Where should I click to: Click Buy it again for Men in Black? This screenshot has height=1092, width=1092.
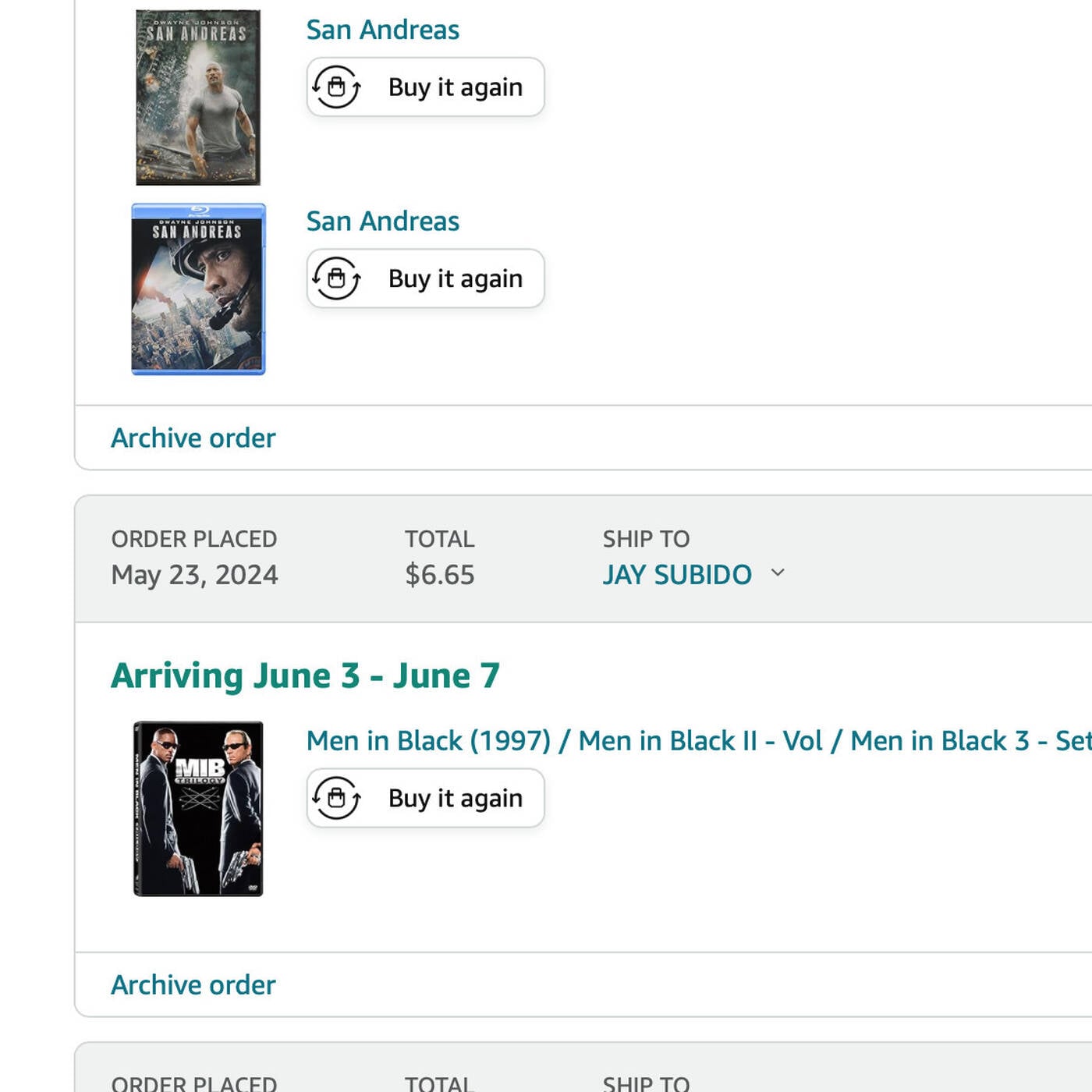(425, 798)
